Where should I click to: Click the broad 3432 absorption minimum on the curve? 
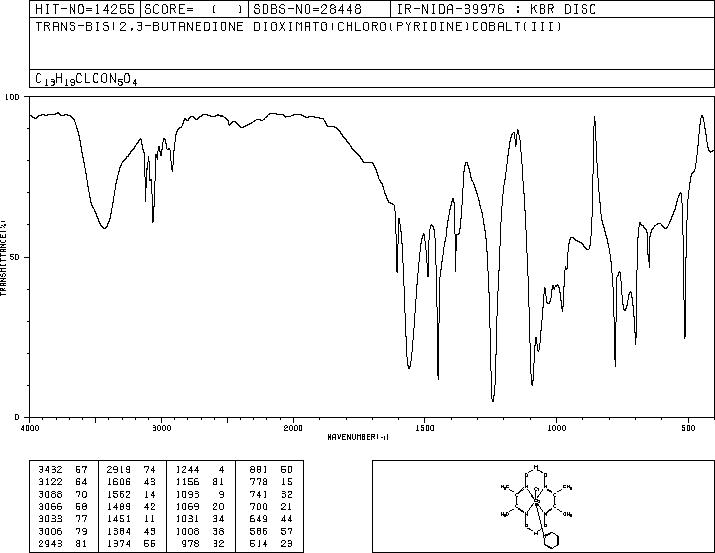[104, 228]
